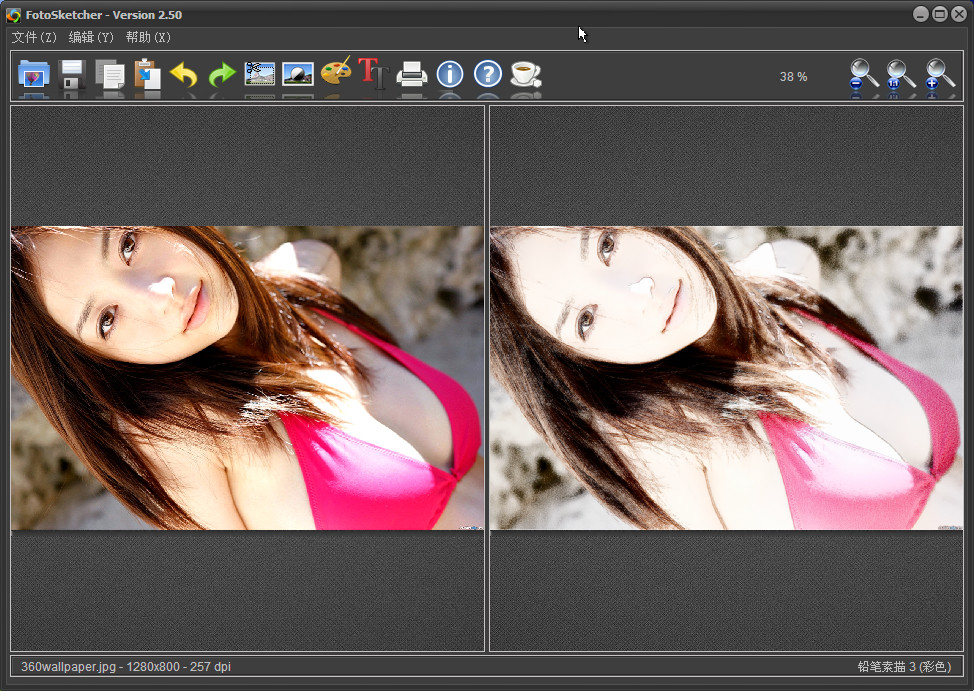Print the image with the printer icon
The width and height of the screenshot is (974, 691).
click(412, 75)
